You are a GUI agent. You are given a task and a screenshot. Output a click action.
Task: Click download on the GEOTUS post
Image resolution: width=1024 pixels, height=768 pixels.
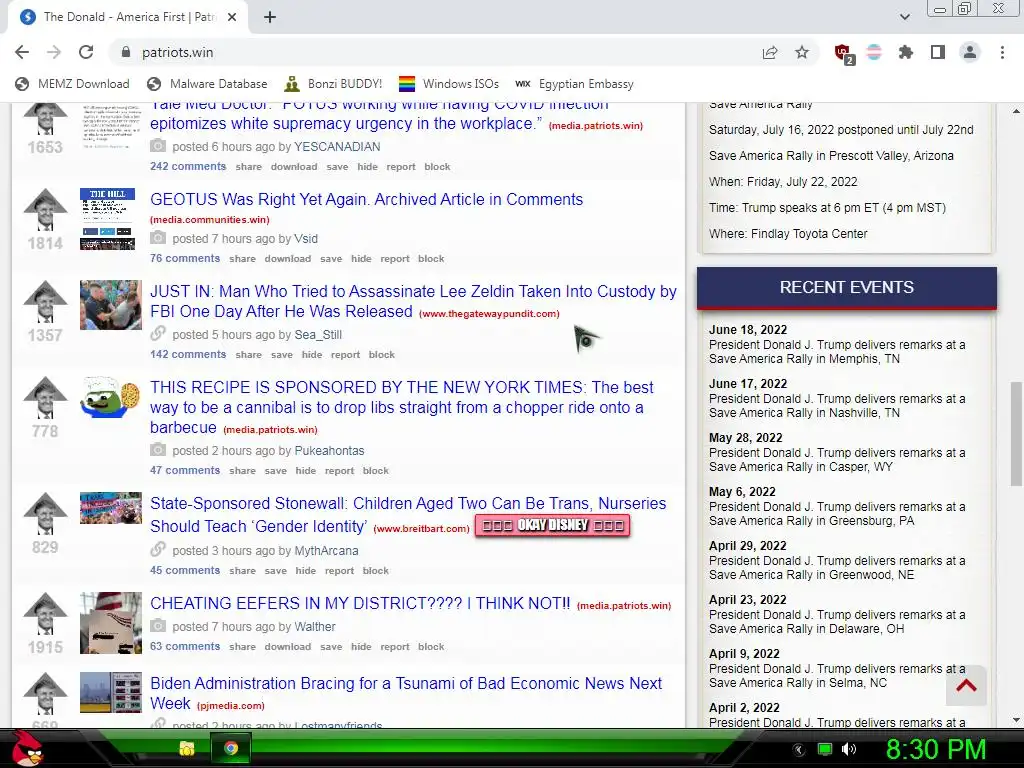287,259
